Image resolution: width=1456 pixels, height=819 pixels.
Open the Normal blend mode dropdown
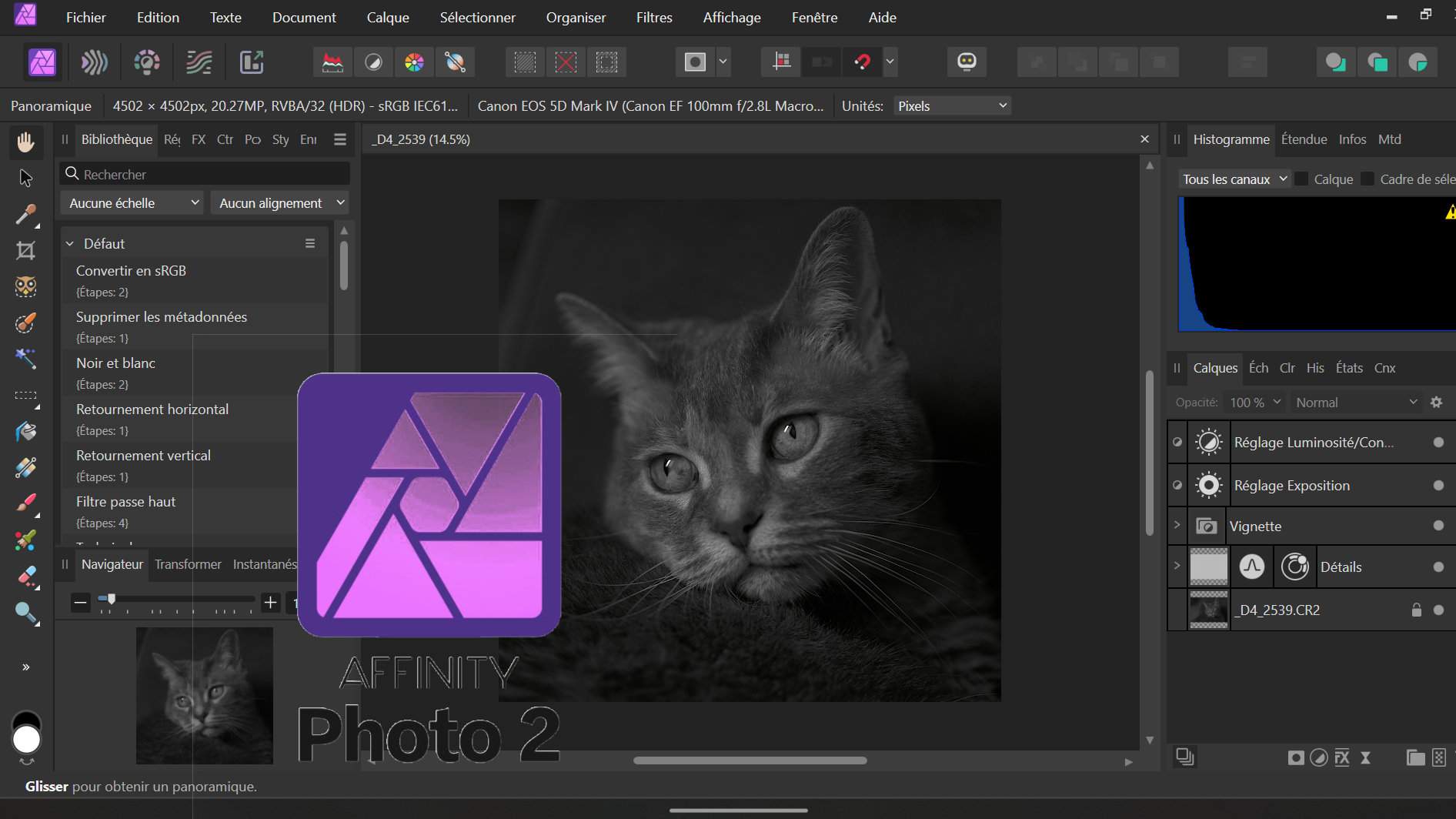click(1356, 403)
